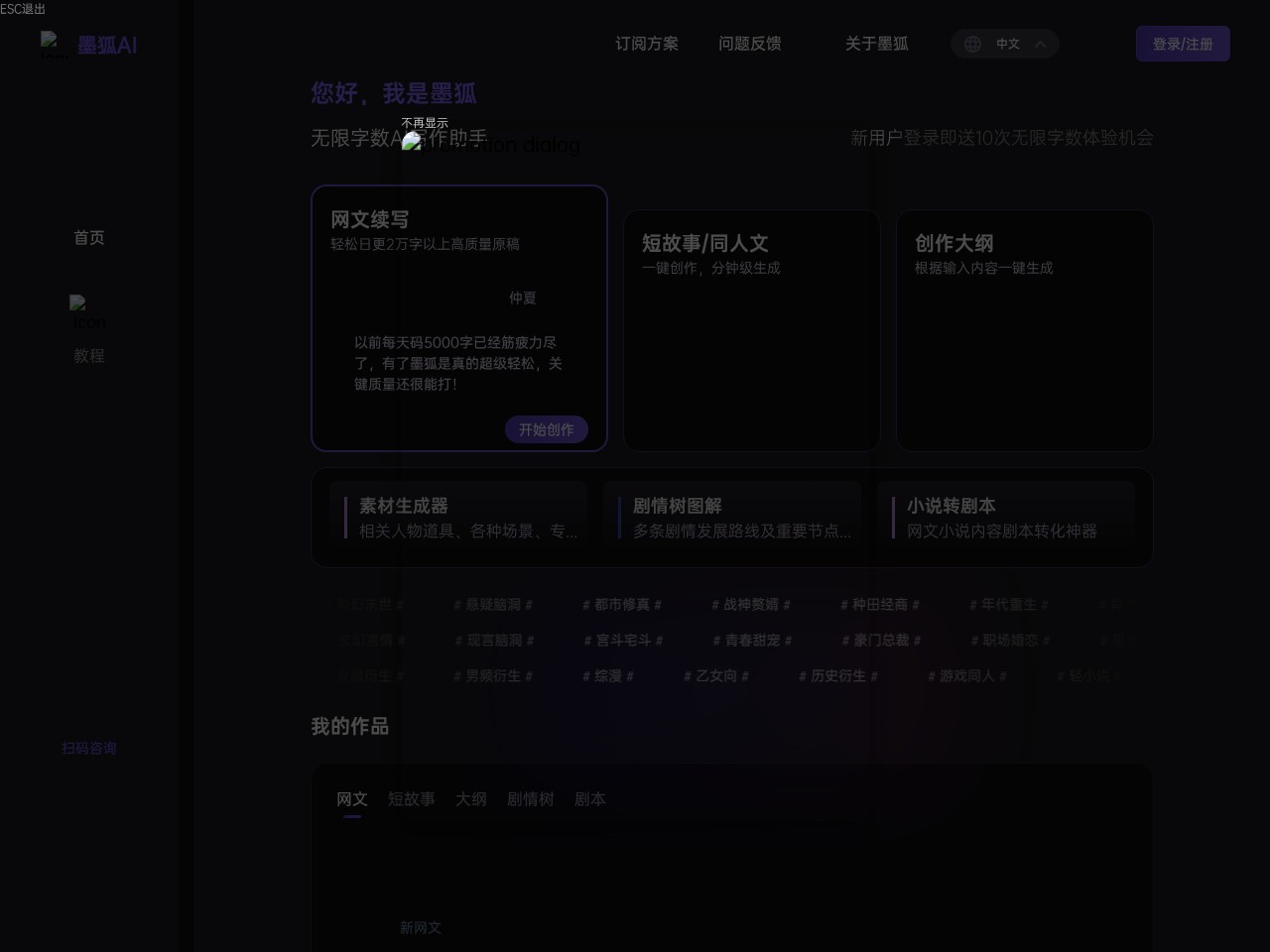Switch to the 剧本 tab
This screenshot has height=952, width=1270.
pyautogui.click(x=590, y=799)
